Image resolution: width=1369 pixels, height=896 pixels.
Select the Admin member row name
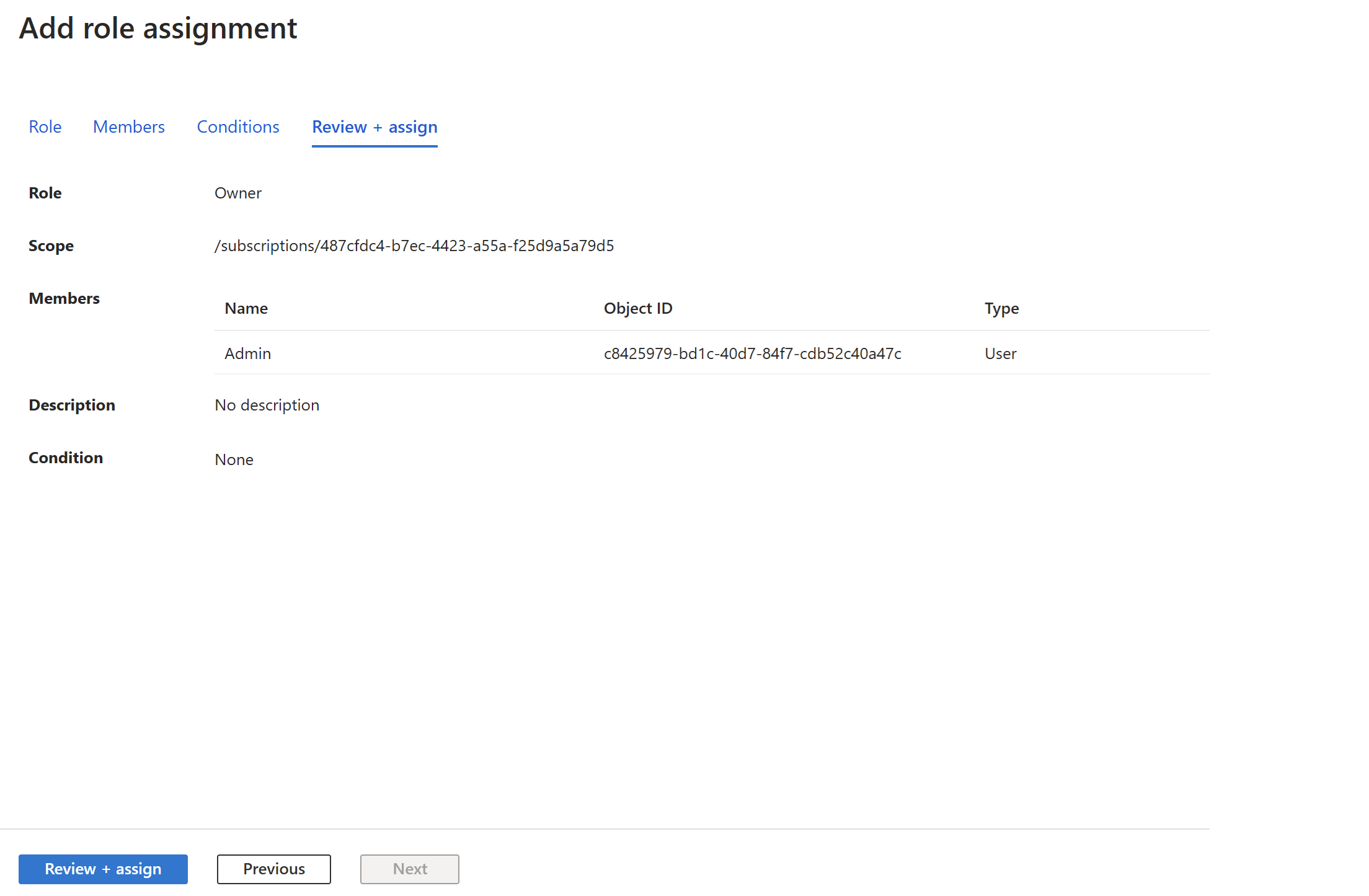click(248, 353)
